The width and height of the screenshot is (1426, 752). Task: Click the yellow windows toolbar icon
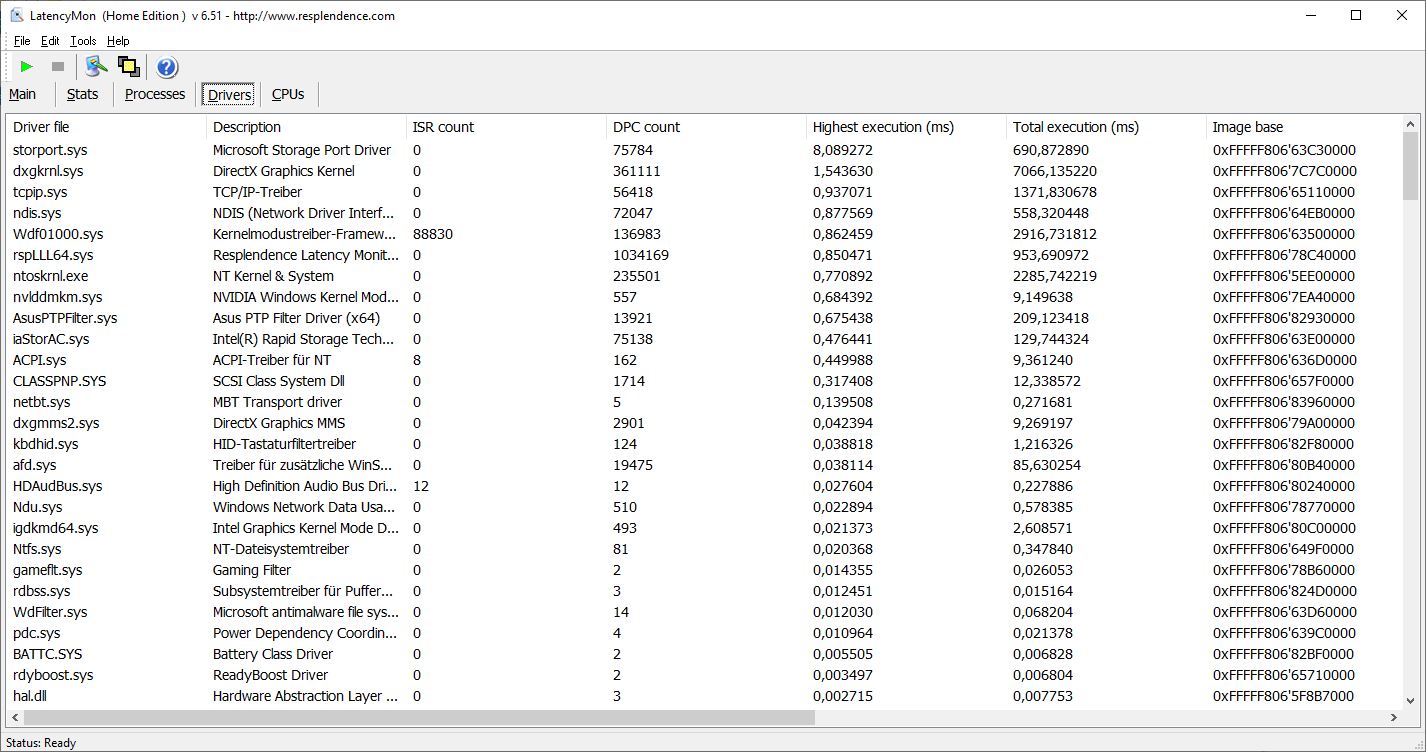(128, 67)
